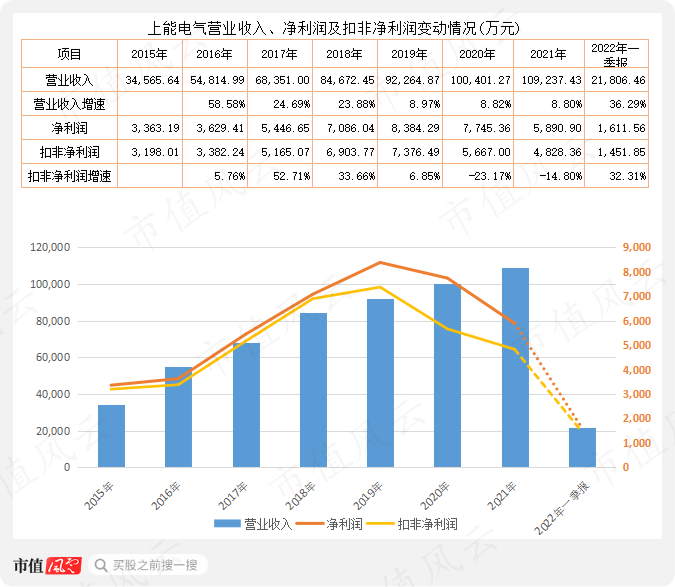Click the chart title text
The image size is (675, 587).
click(334, 28)
